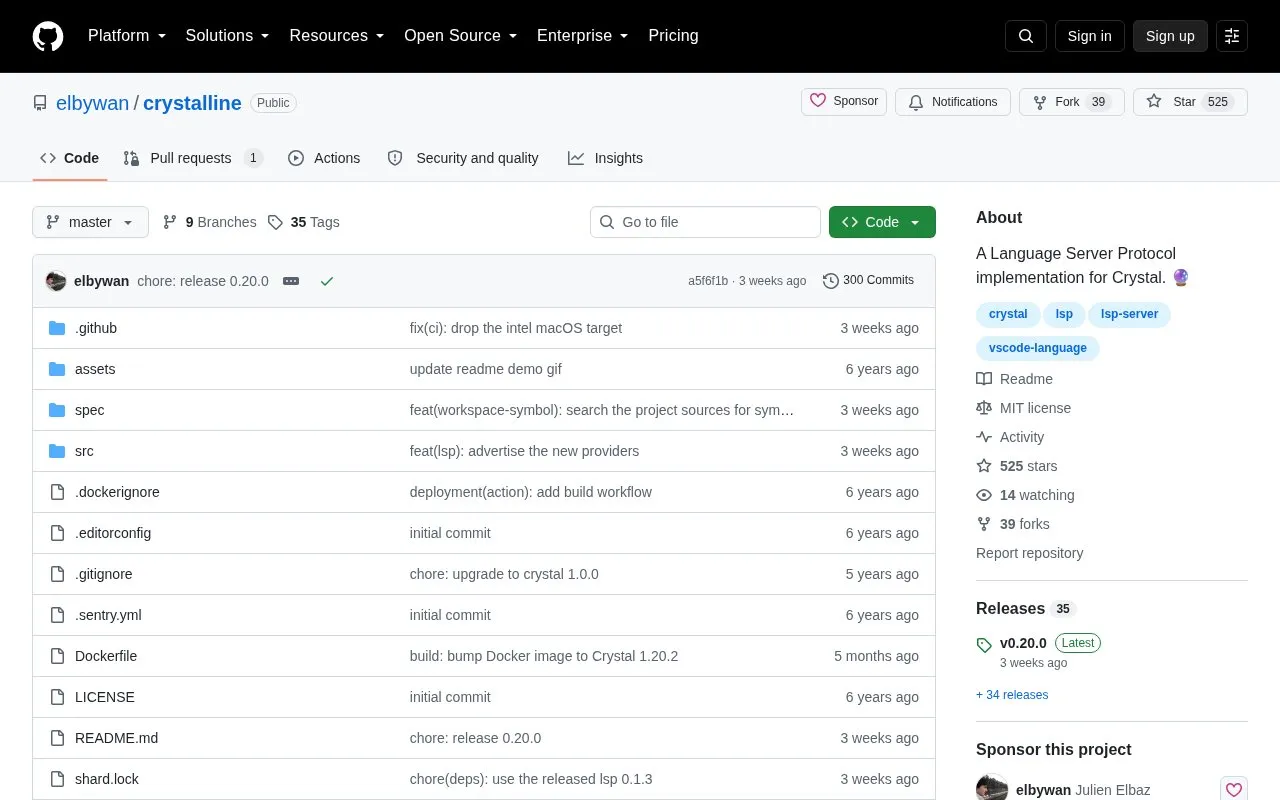The height and width of the screenshot is (800, 1280).
Task: Expand the Resources menu in header
Action: tap(337, 36)
